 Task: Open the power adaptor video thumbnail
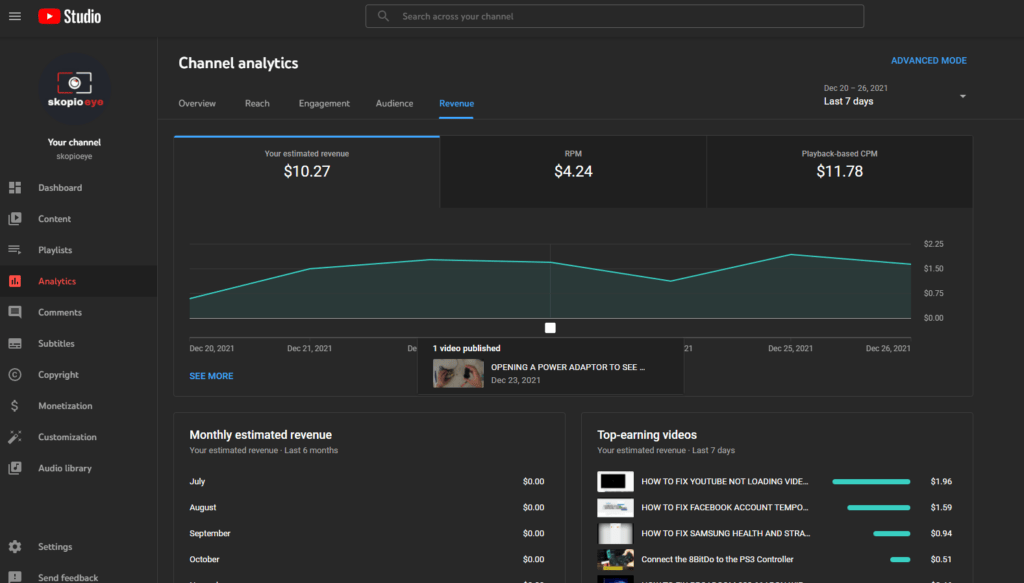pos(458,373)
